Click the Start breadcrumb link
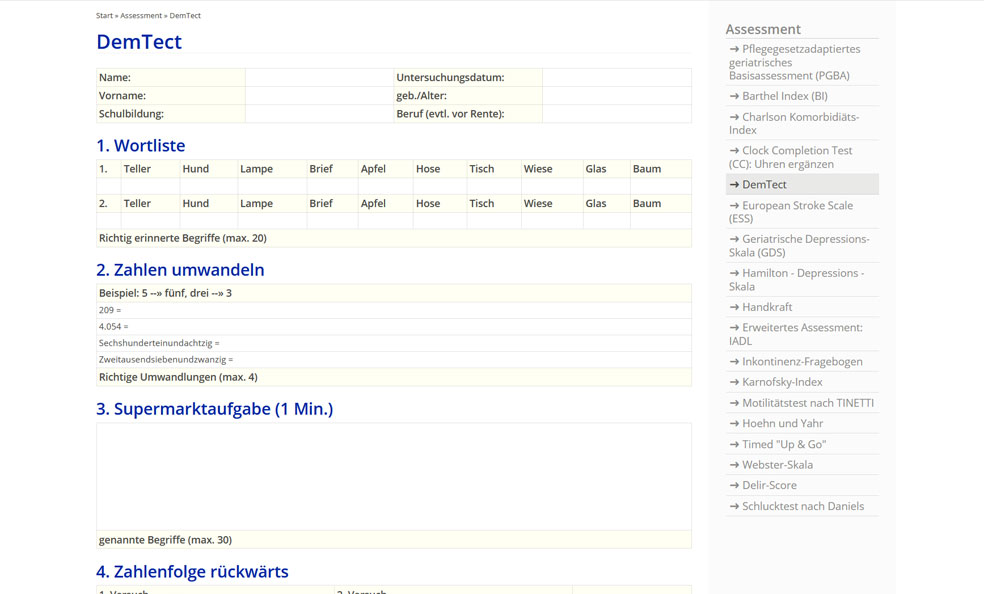The height and width of the screenshot is (594, 984). click(x=104, y=16)
